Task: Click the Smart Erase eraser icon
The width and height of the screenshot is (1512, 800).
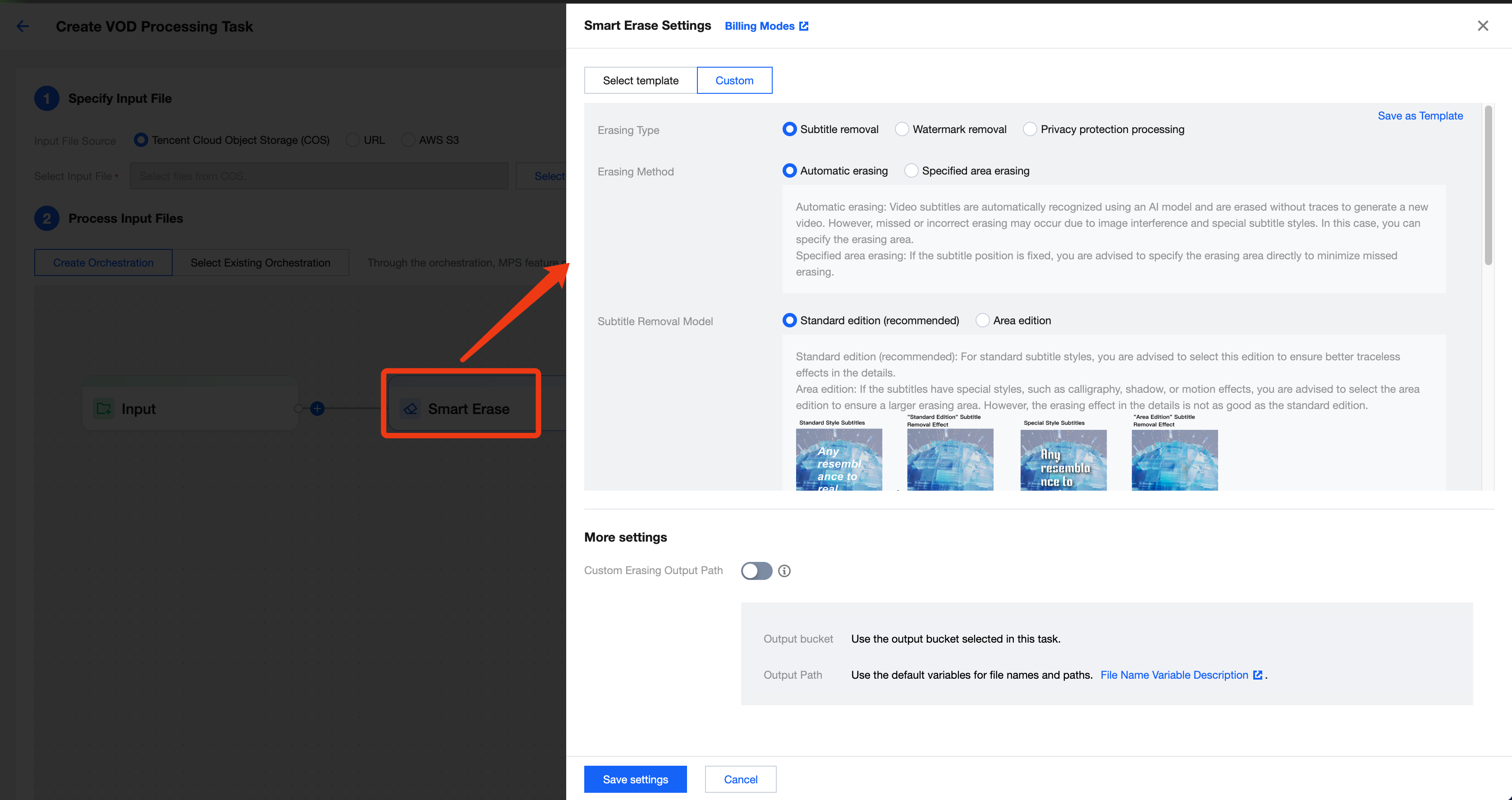Action: point(410,409)
